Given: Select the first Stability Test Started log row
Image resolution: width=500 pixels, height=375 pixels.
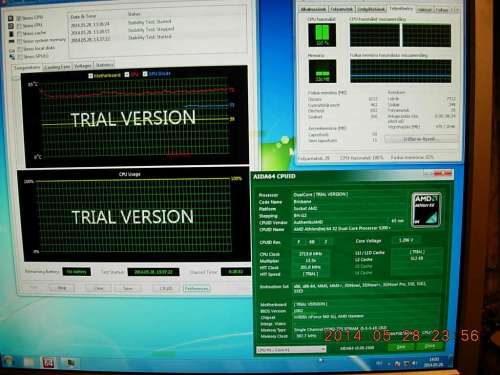Looking at the screenshot, I should click(x=122, y=23).
